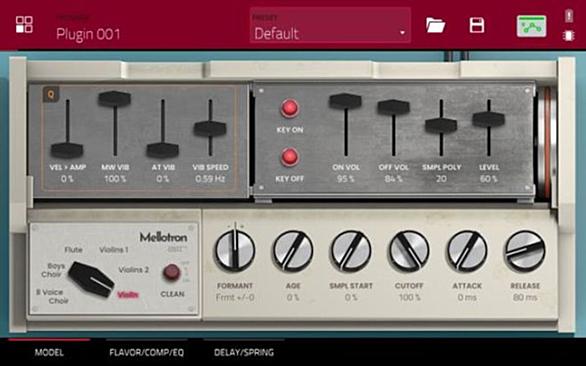
Task: Click the 100 % CUTOFF value
Action: coord(409,298)
